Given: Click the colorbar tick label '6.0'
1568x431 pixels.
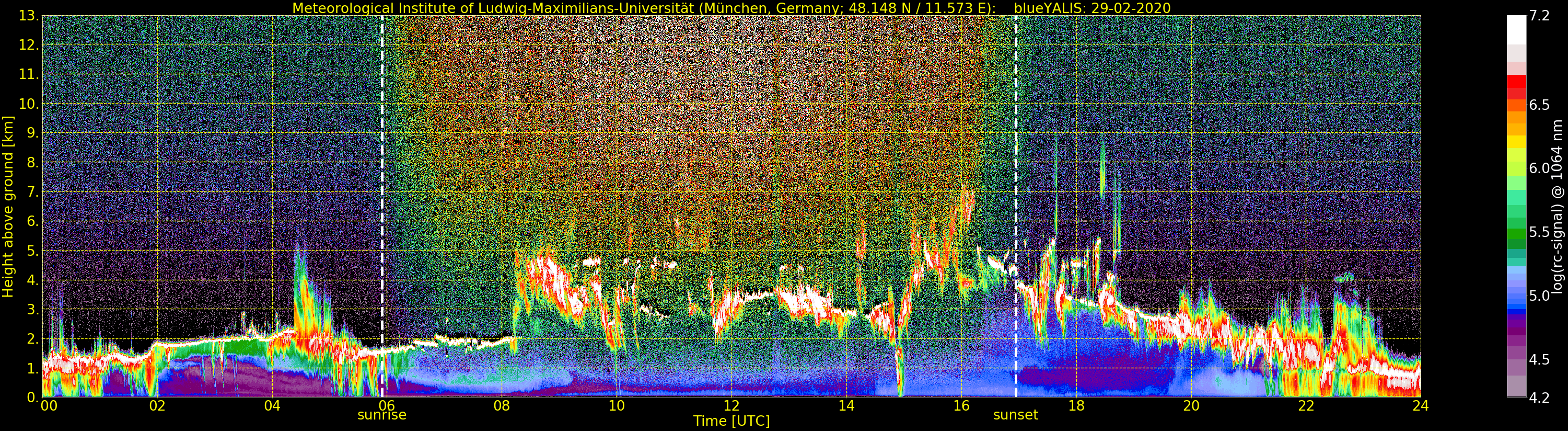Looking at the screenshot, I should click(x=1539, y=168).
